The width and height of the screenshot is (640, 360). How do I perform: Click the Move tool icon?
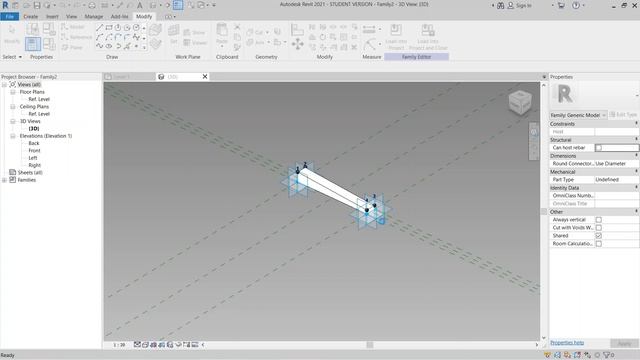coord(298,44)
